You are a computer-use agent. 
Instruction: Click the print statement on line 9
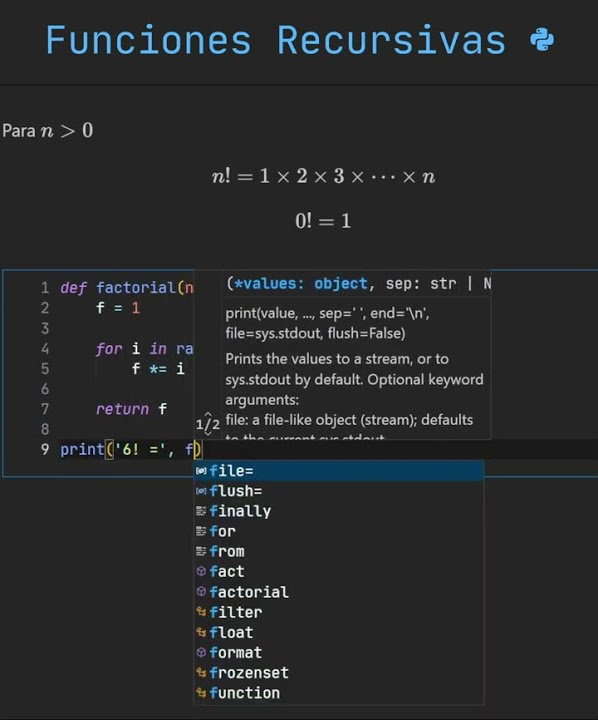click(x=131, y=449)
